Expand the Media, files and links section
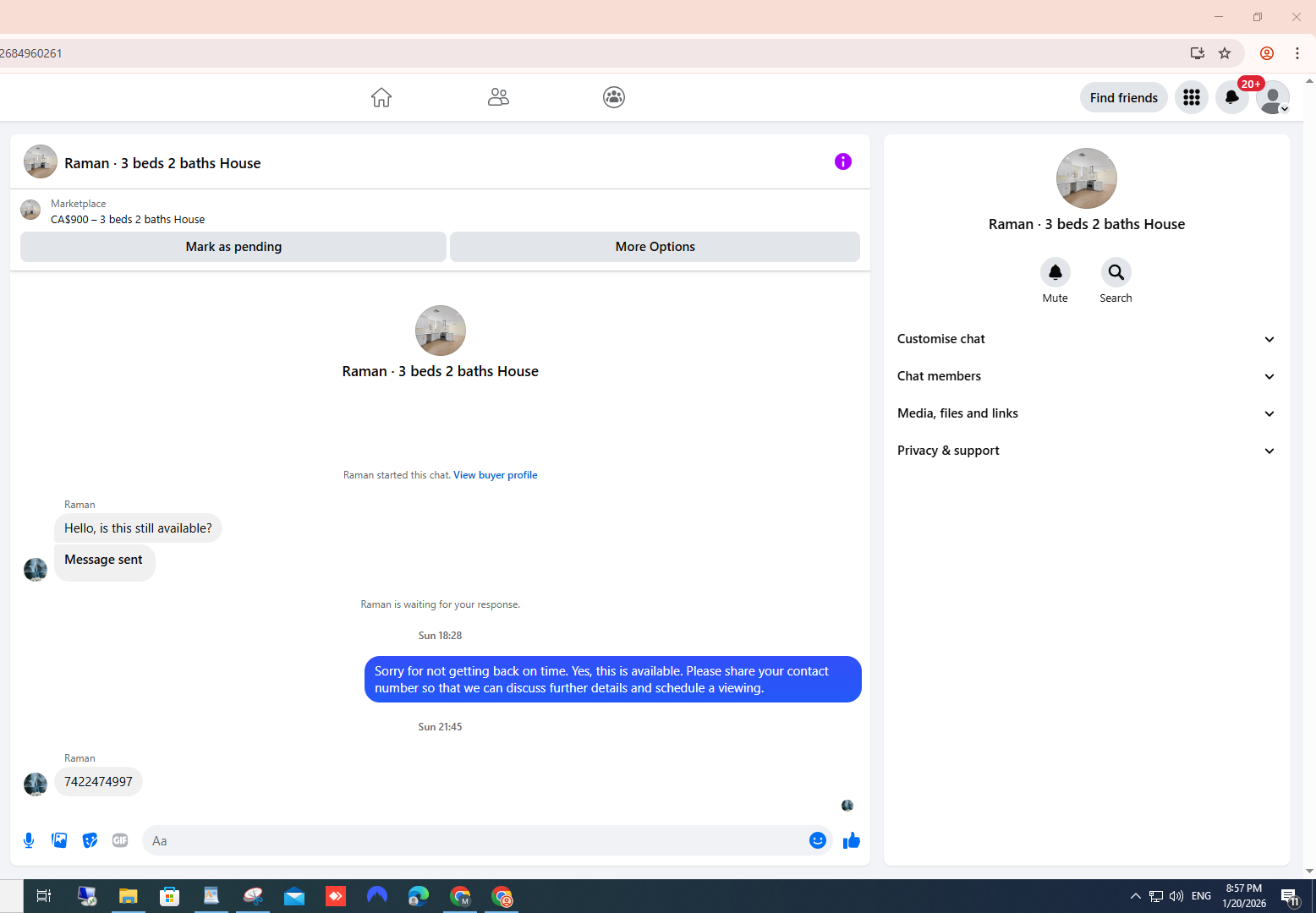Image resolution: width=1316 pixels, height=913 pixels. 1086,413
